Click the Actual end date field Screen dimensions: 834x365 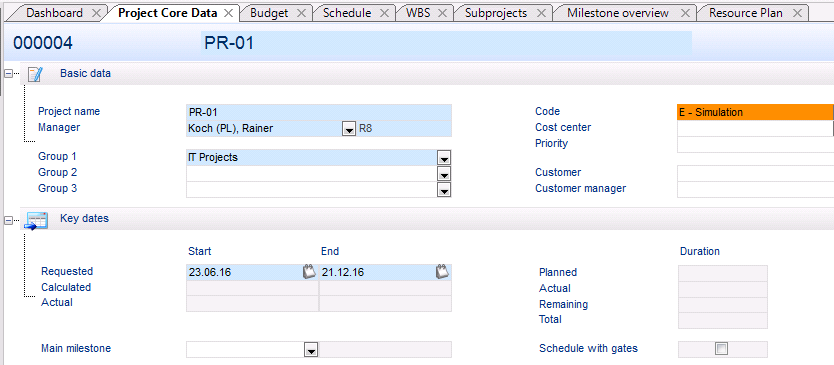[385, 304]
